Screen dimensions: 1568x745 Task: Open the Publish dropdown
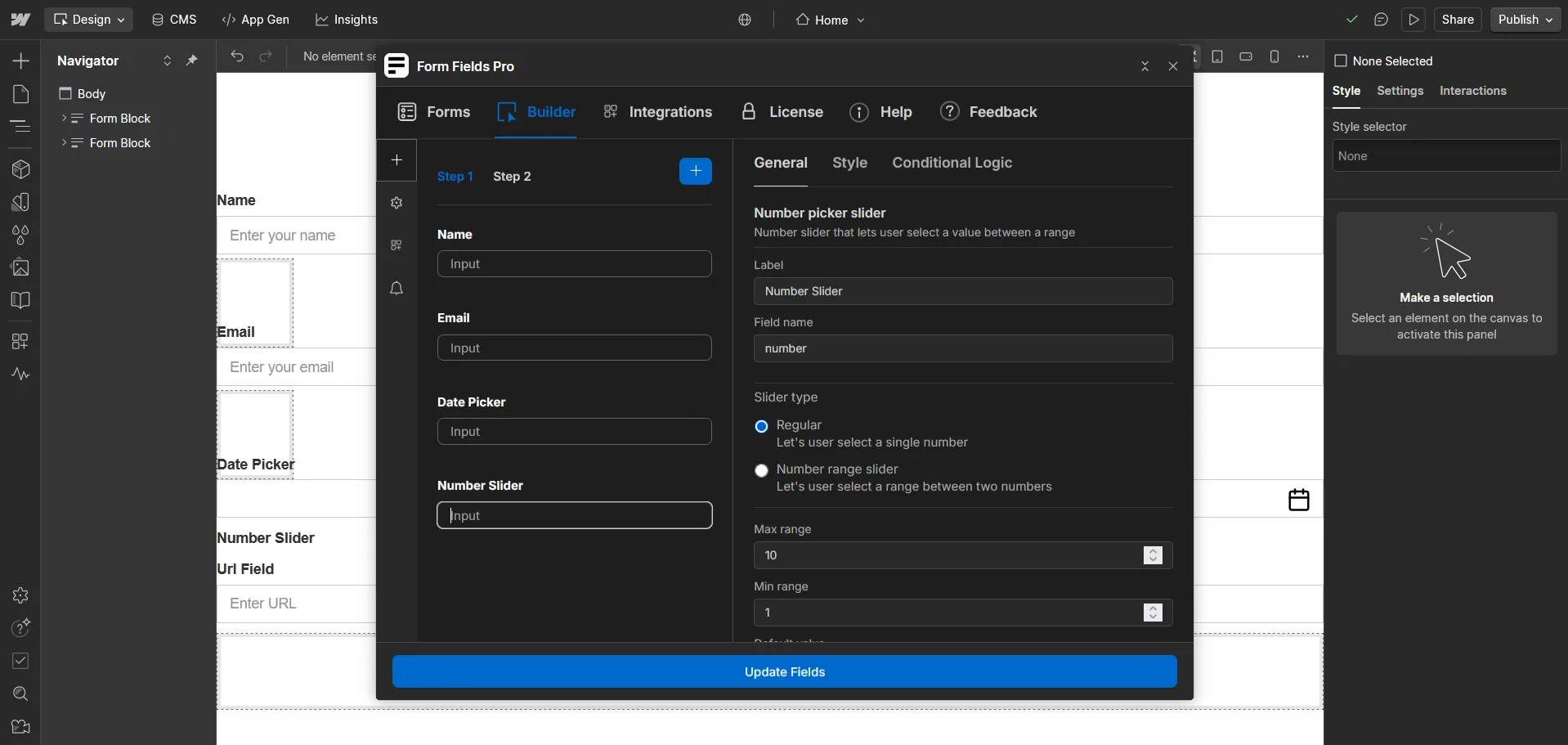1525,20
